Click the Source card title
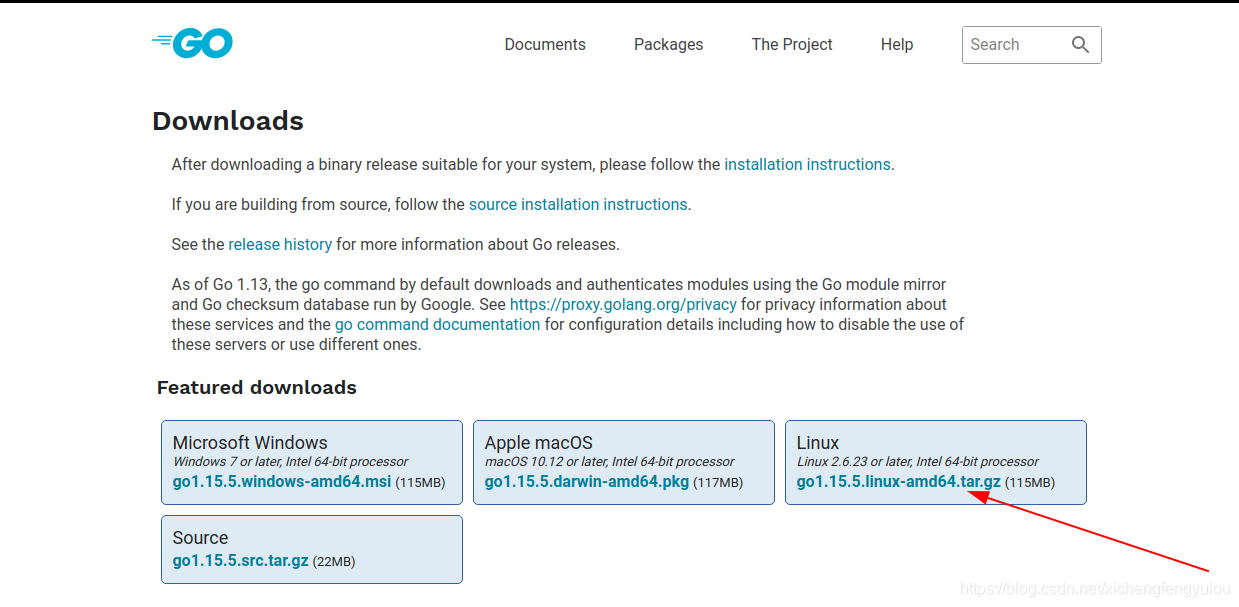Screen dimensions: 1239x607 (x=200, y=537)
